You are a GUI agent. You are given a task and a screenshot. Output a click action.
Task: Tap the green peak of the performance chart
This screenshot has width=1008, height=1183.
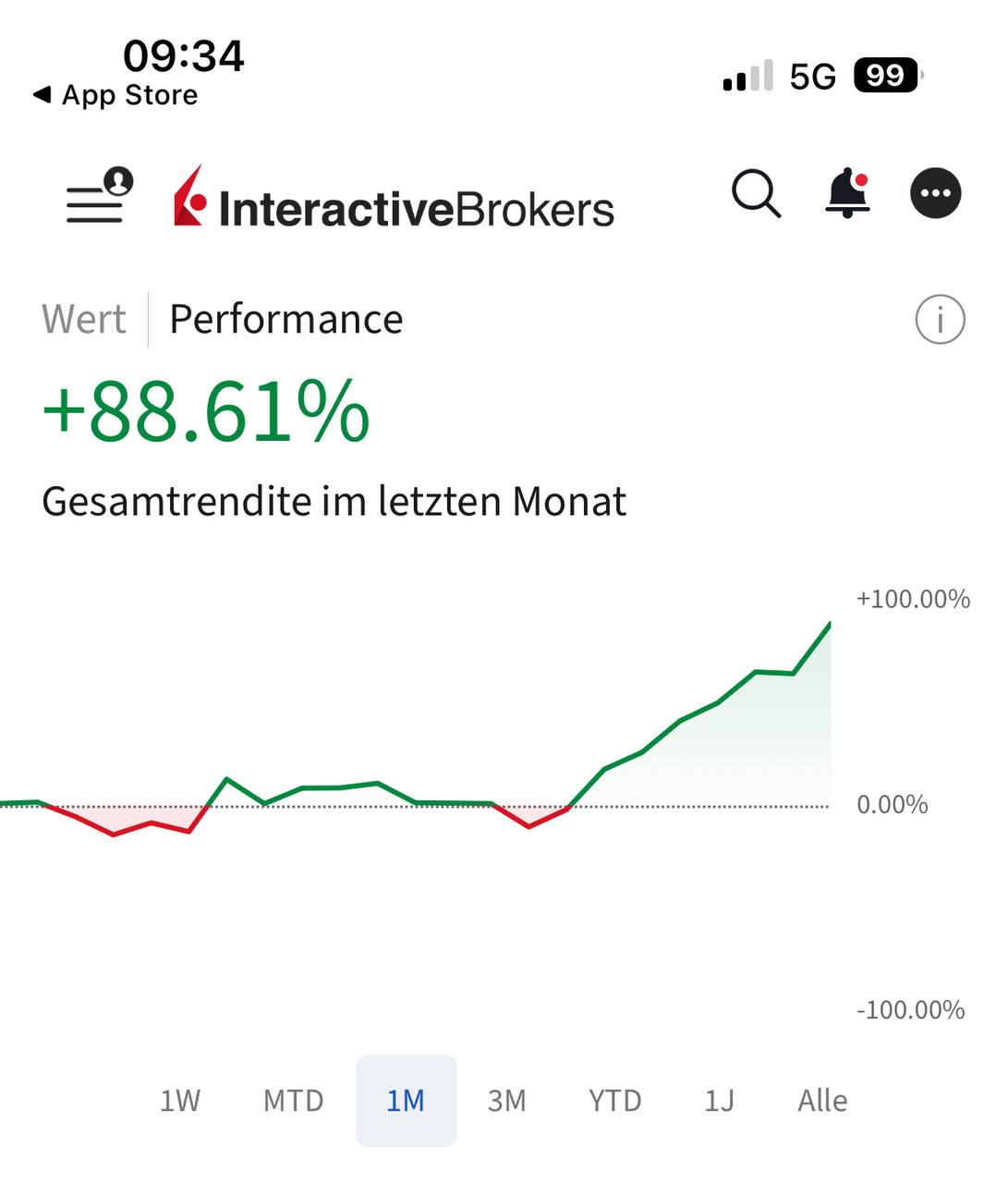tap(829, 625)
